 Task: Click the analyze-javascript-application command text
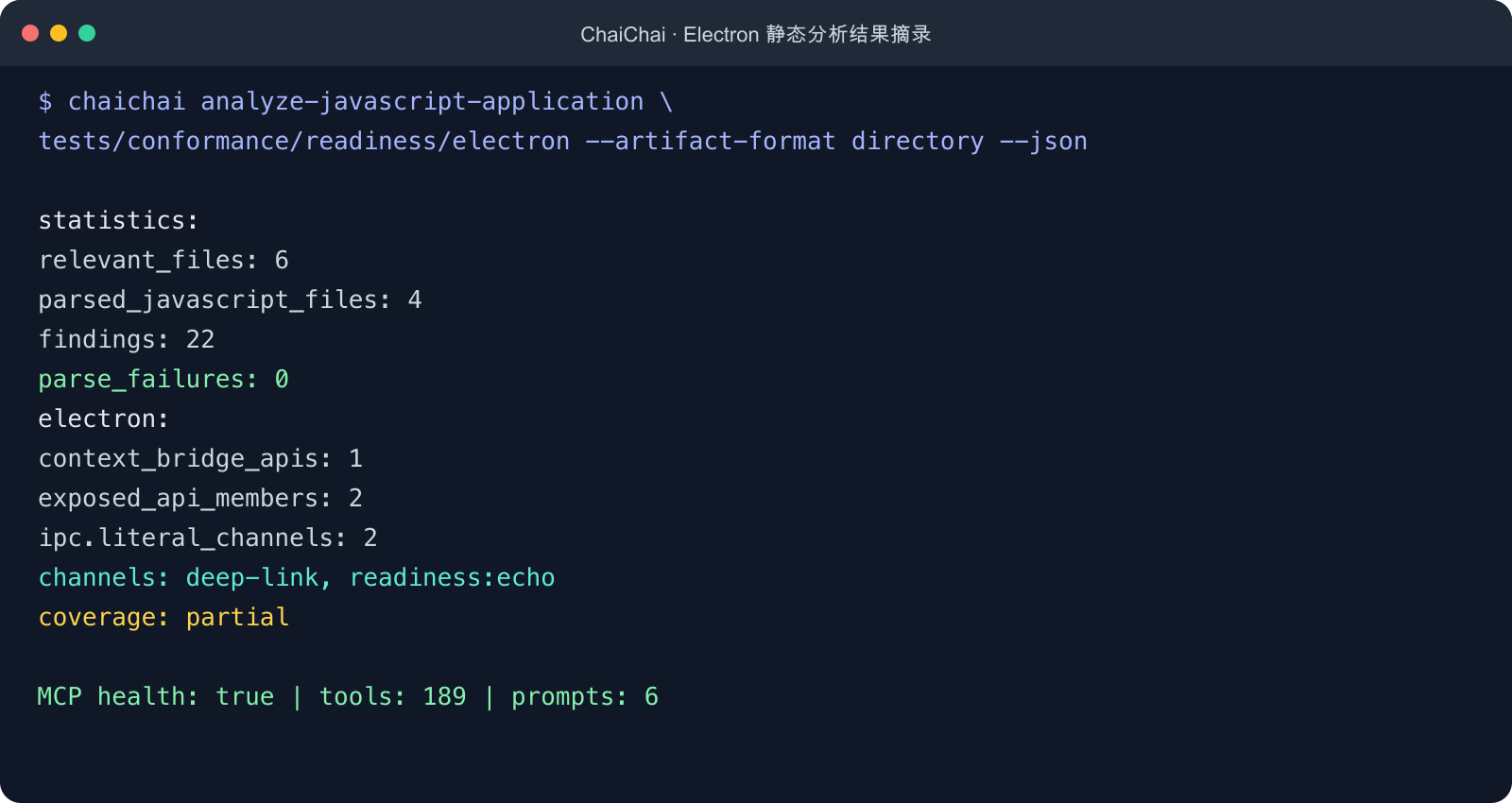(x=422, y=101)
